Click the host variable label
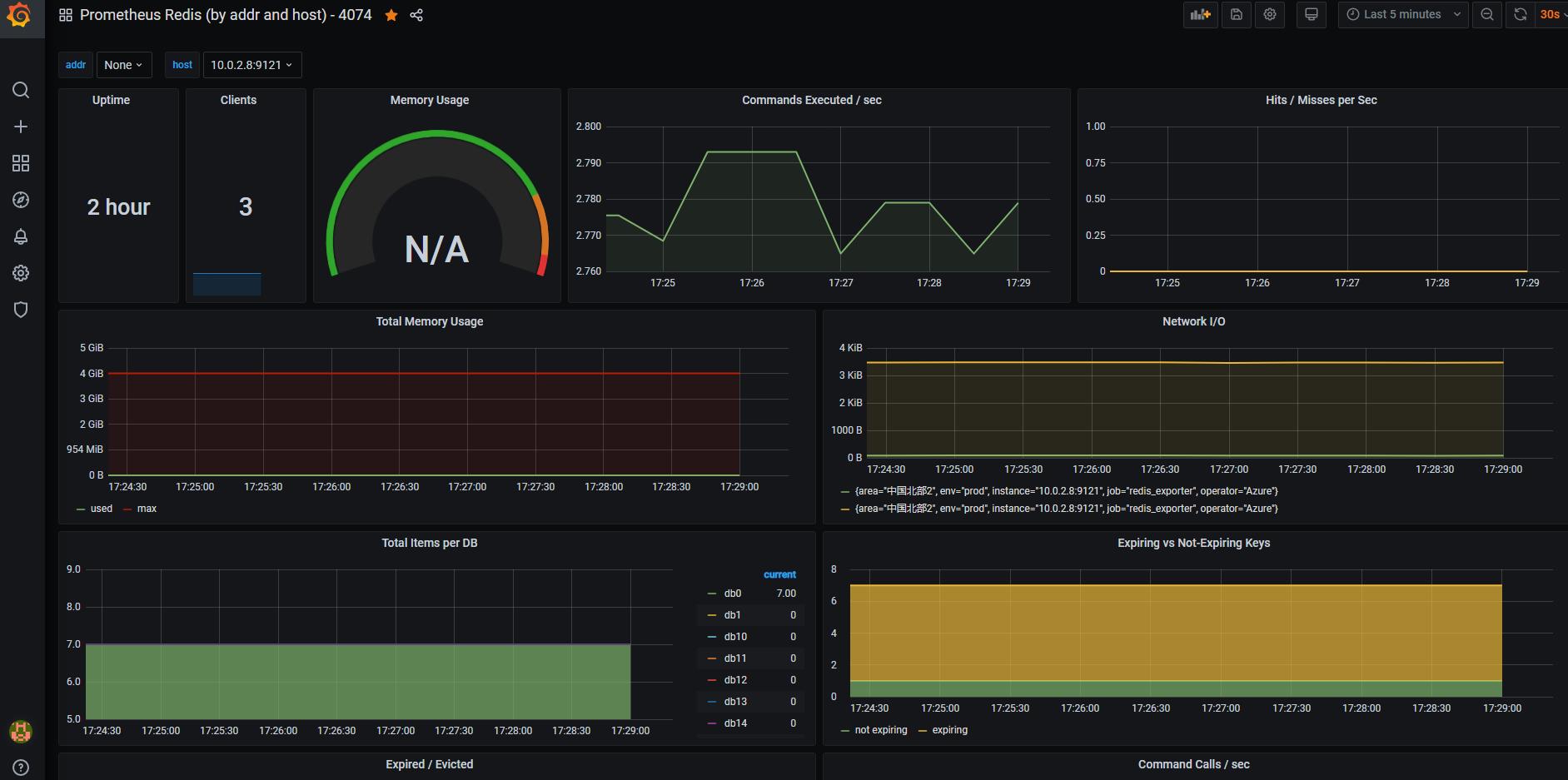This screenshot has height=780, width=1568. coord(182,65)
